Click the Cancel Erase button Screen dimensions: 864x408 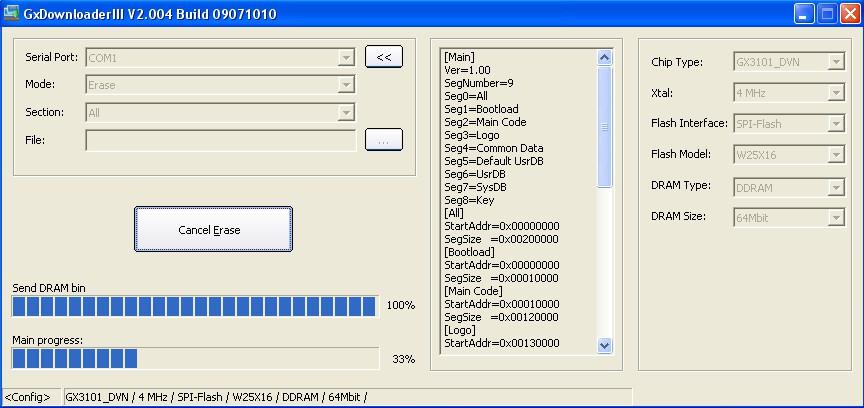[213, 229]
